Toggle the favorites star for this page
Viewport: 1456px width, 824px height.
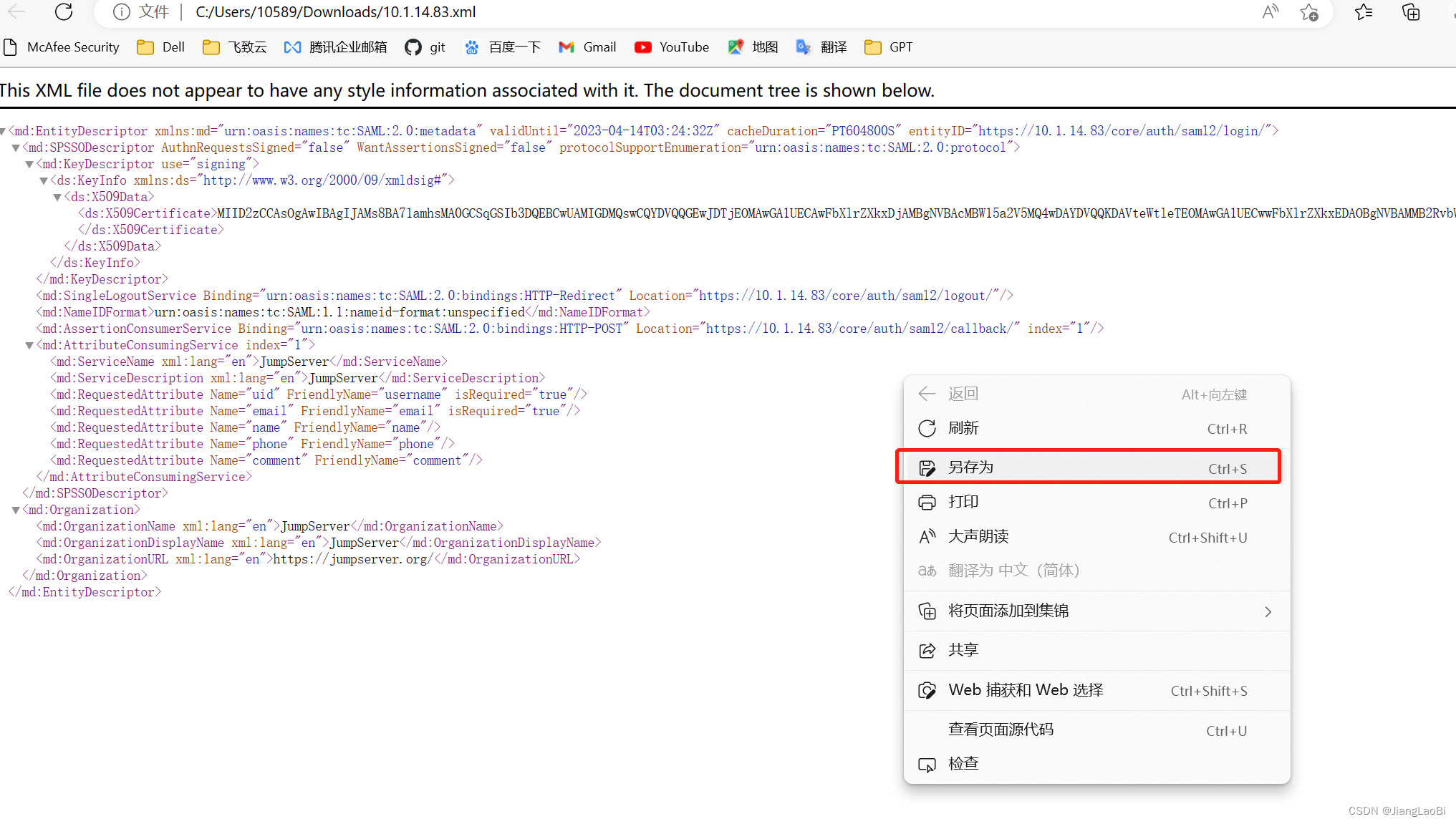point(1310,12)
